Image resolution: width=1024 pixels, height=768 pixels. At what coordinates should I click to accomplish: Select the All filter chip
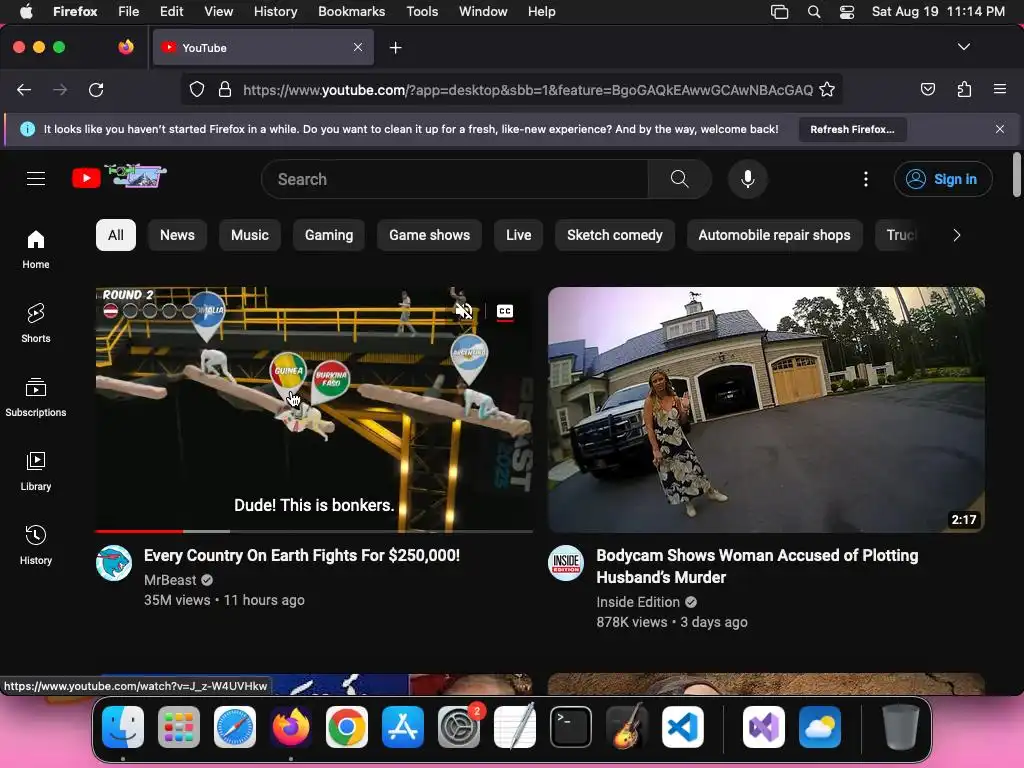(x=116, y=235)
